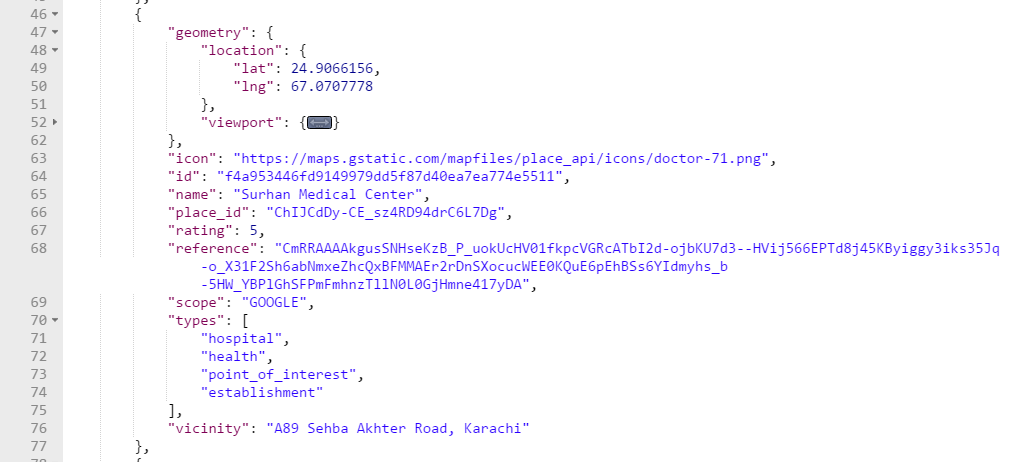This screenshot has width=1010, height=462.
Task: Click the "Surhan Medical Center" name value
Action: point(327,195)
